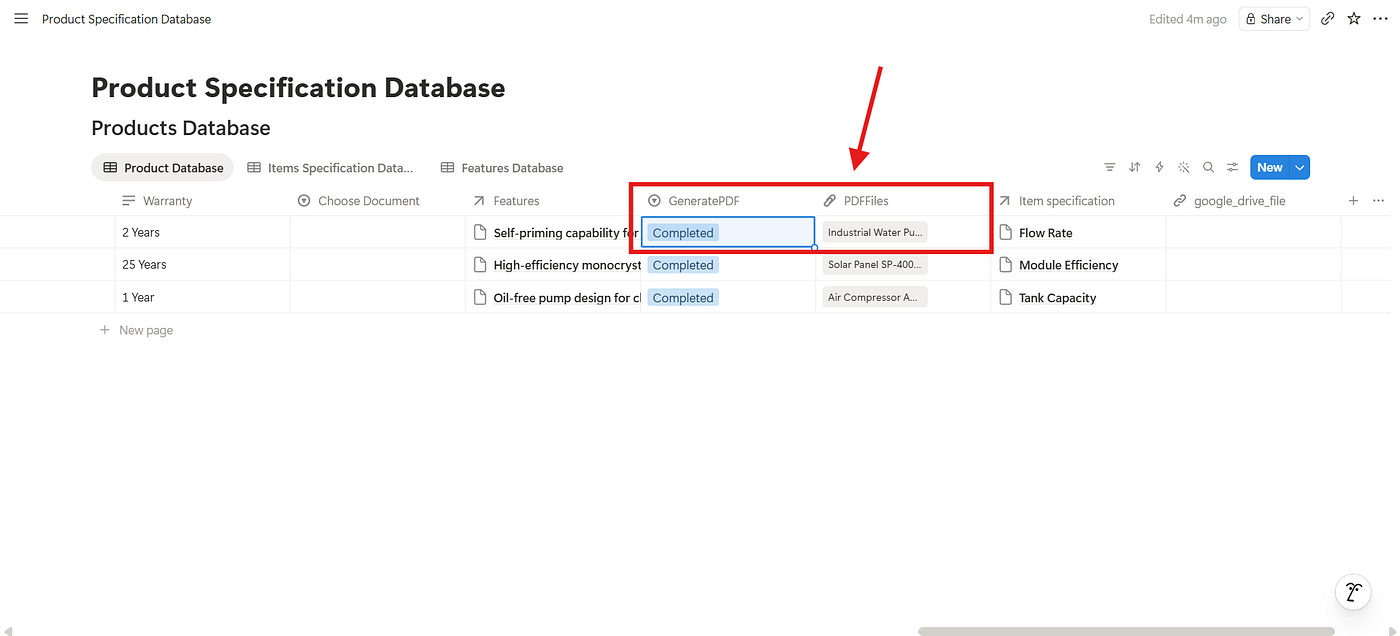1400x636 pixels.
Task: Switch to Product Database tab
Action: (x=163, y=167)
